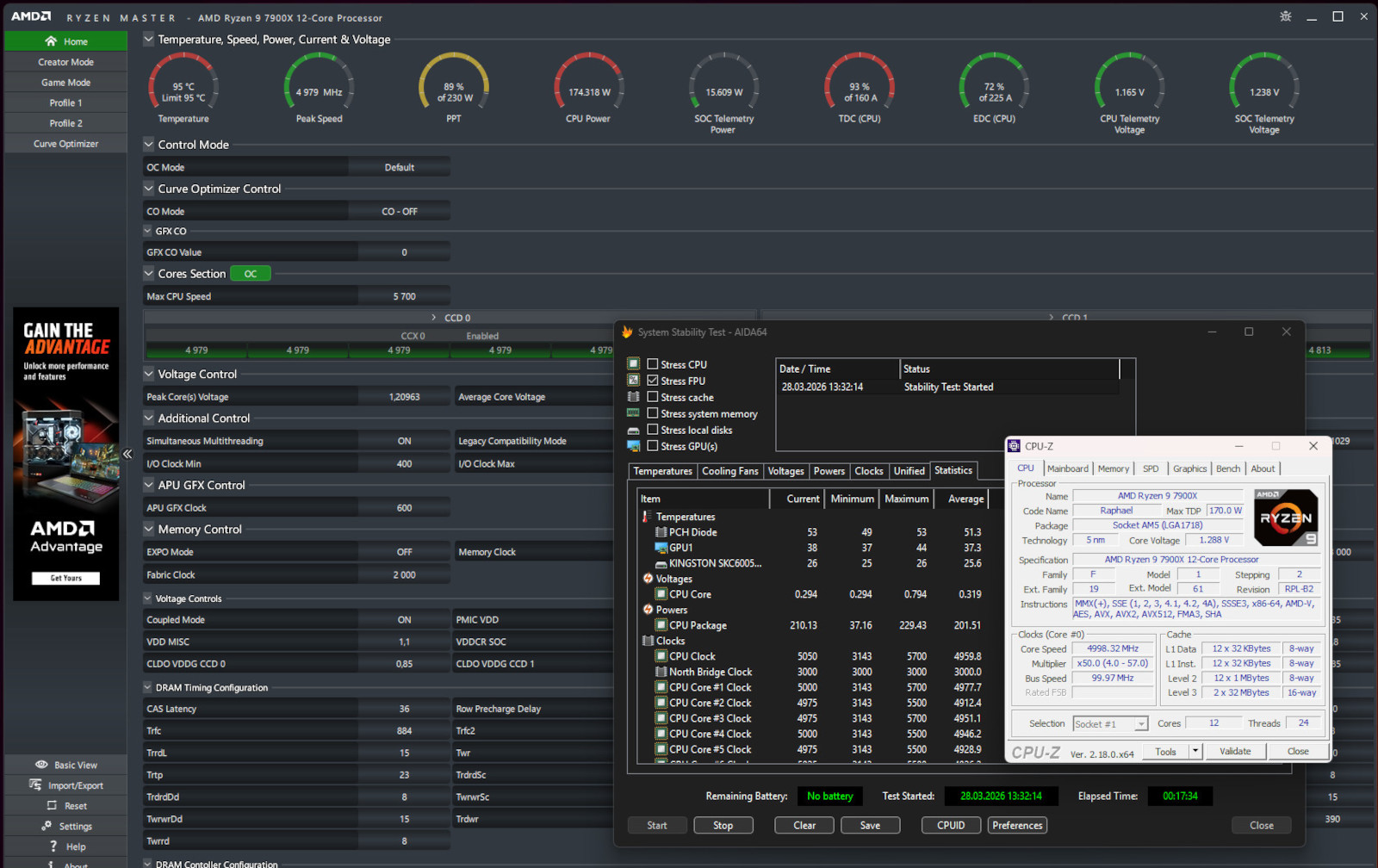Screen dimensions: 1378x868
Task: Click the Help question mark icon
Action: [x=53, y=846]
